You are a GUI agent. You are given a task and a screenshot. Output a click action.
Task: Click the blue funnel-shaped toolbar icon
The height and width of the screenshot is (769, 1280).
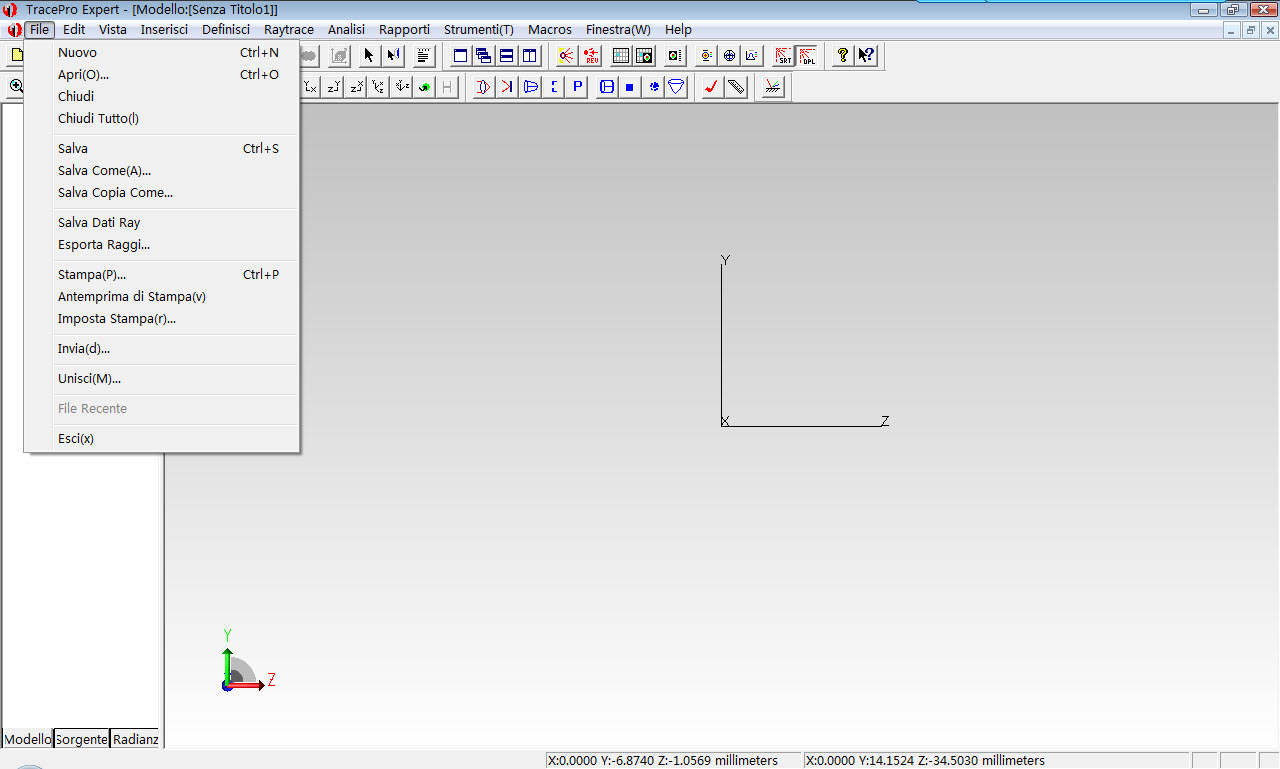pos(676,87)
